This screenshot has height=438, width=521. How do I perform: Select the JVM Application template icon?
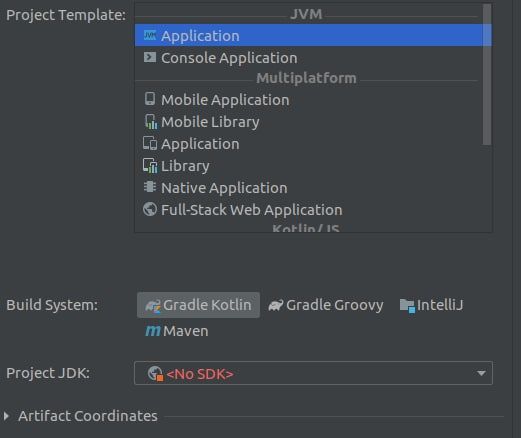point(150,35)
